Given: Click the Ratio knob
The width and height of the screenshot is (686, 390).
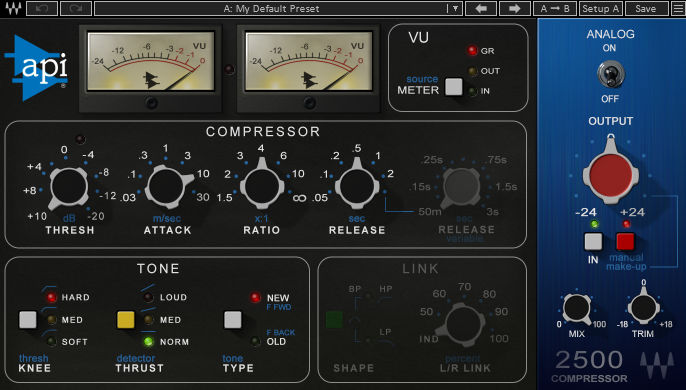Looking at the screenshot, I should click(x=262, y=187).
